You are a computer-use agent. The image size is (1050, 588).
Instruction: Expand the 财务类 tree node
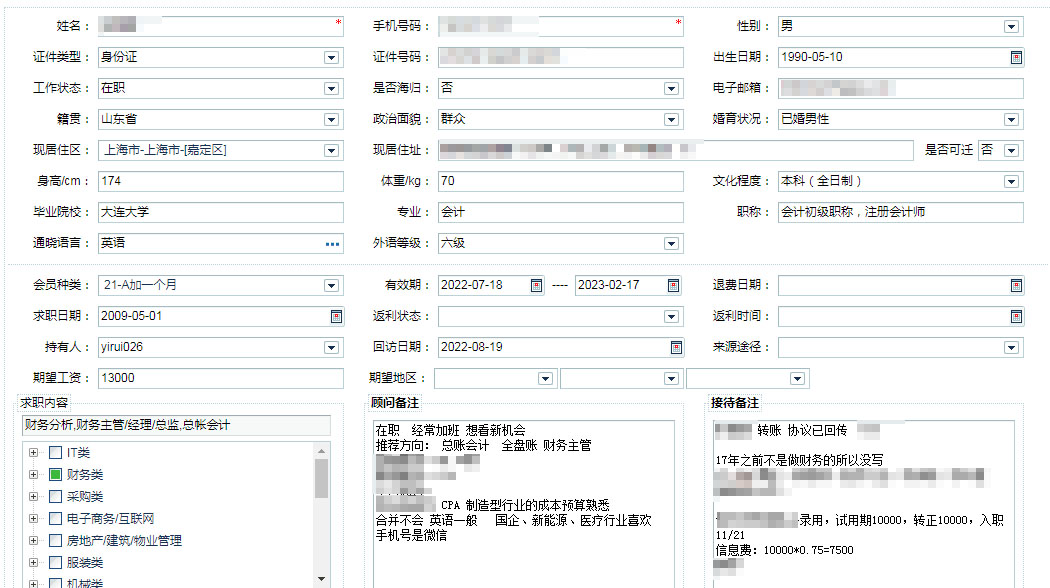point(33,475)
